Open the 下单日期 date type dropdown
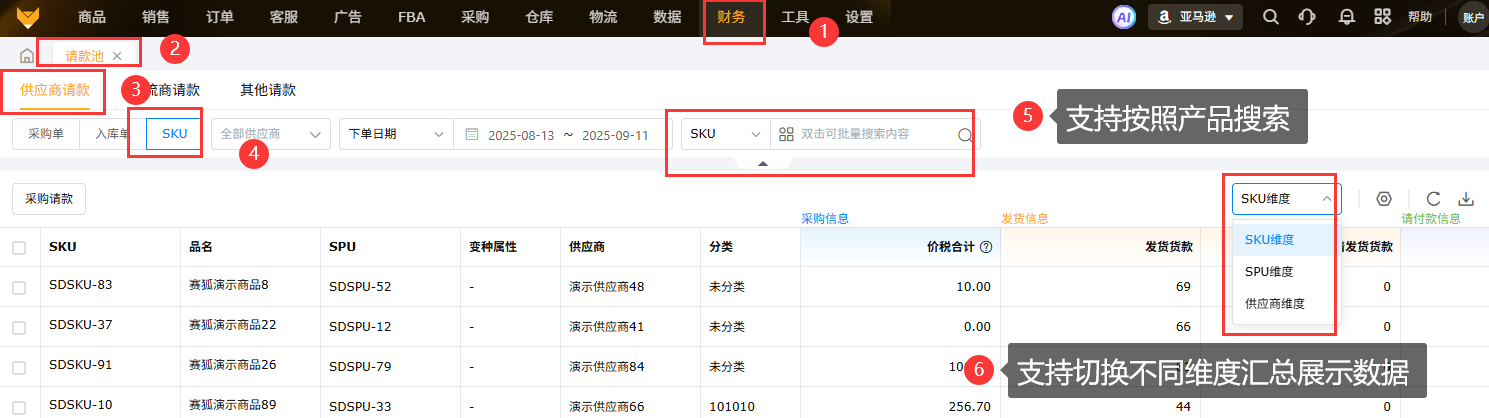This screenshot has height=418, width=1489. (396, 134)
